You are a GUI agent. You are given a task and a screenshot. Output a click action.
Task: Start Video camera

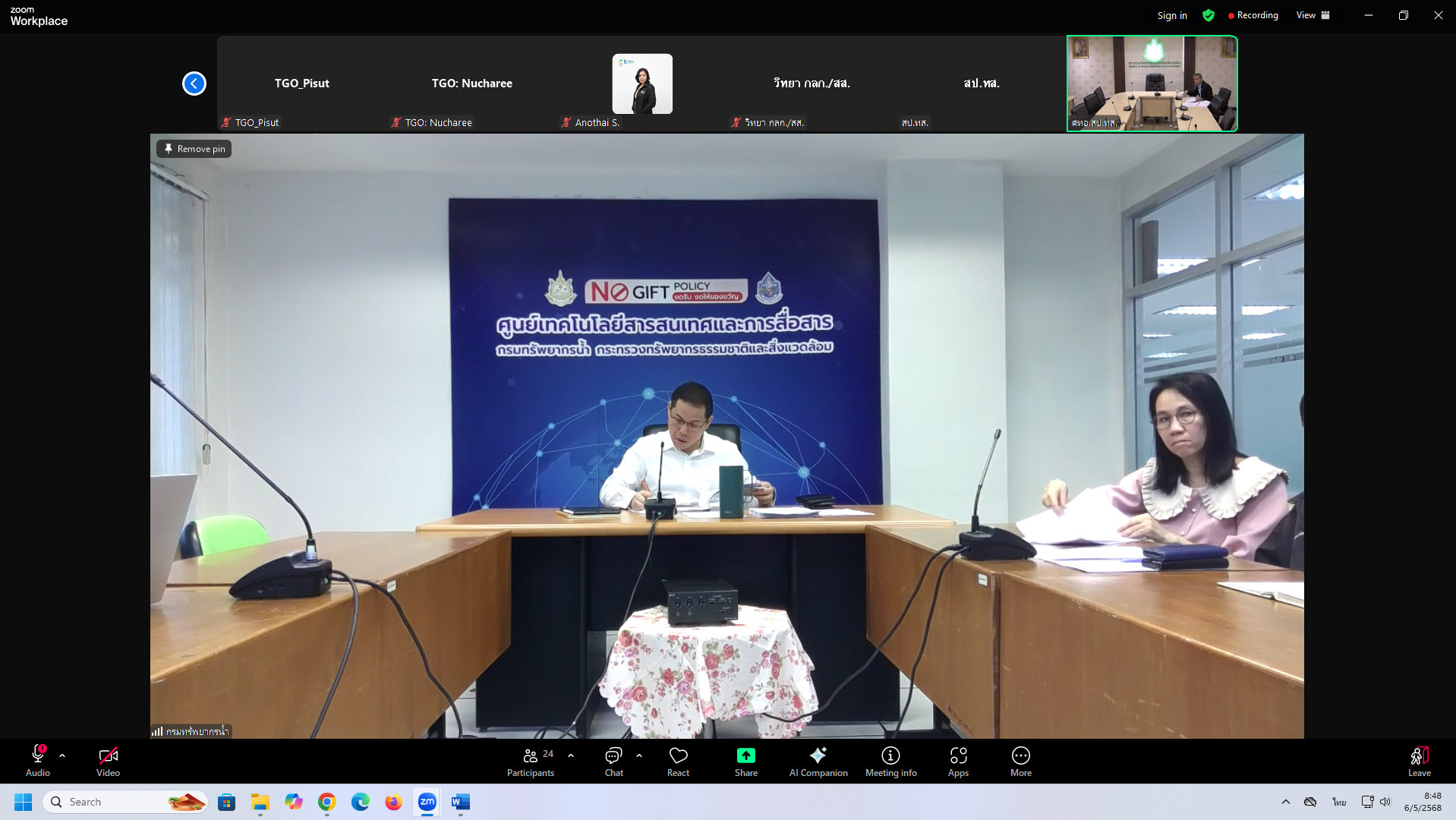(x=108, y=761)
